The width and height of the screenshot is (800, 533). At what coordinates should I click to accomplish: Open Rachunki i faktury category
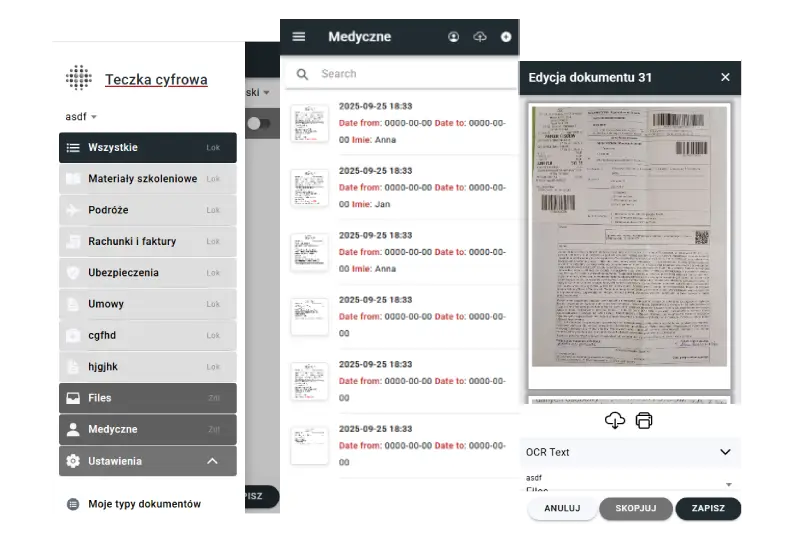pyautogui.click(x=148, y=241)
